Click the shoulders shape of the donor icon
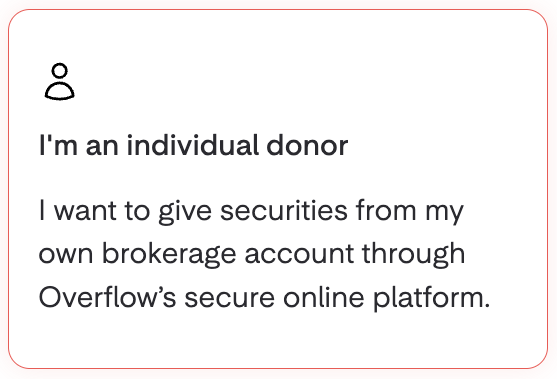This screenshot has width=557, height=379. coord(60,91)
